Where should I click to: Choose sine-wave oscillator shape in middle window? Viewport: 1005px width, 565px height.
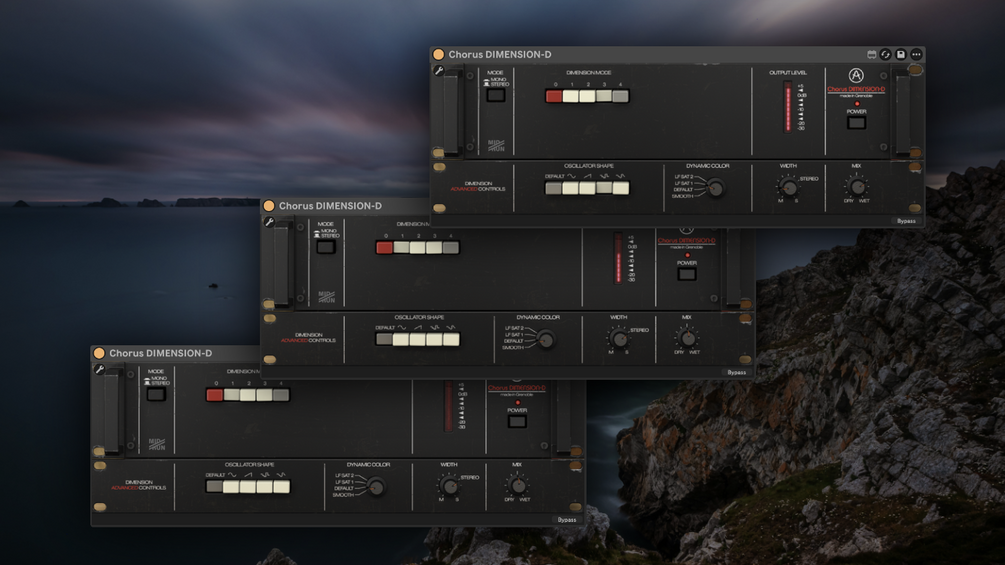(x=400, y=339)
